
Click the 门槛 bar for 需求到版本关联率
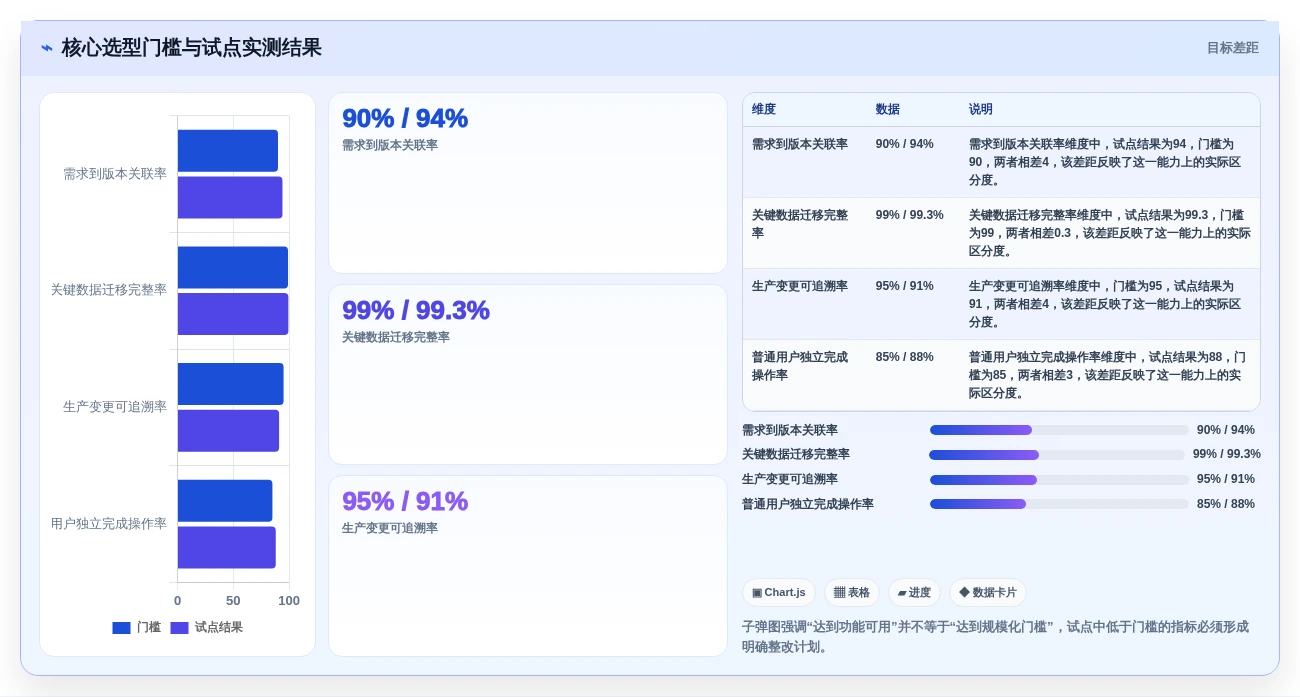(x=228, y=151)
